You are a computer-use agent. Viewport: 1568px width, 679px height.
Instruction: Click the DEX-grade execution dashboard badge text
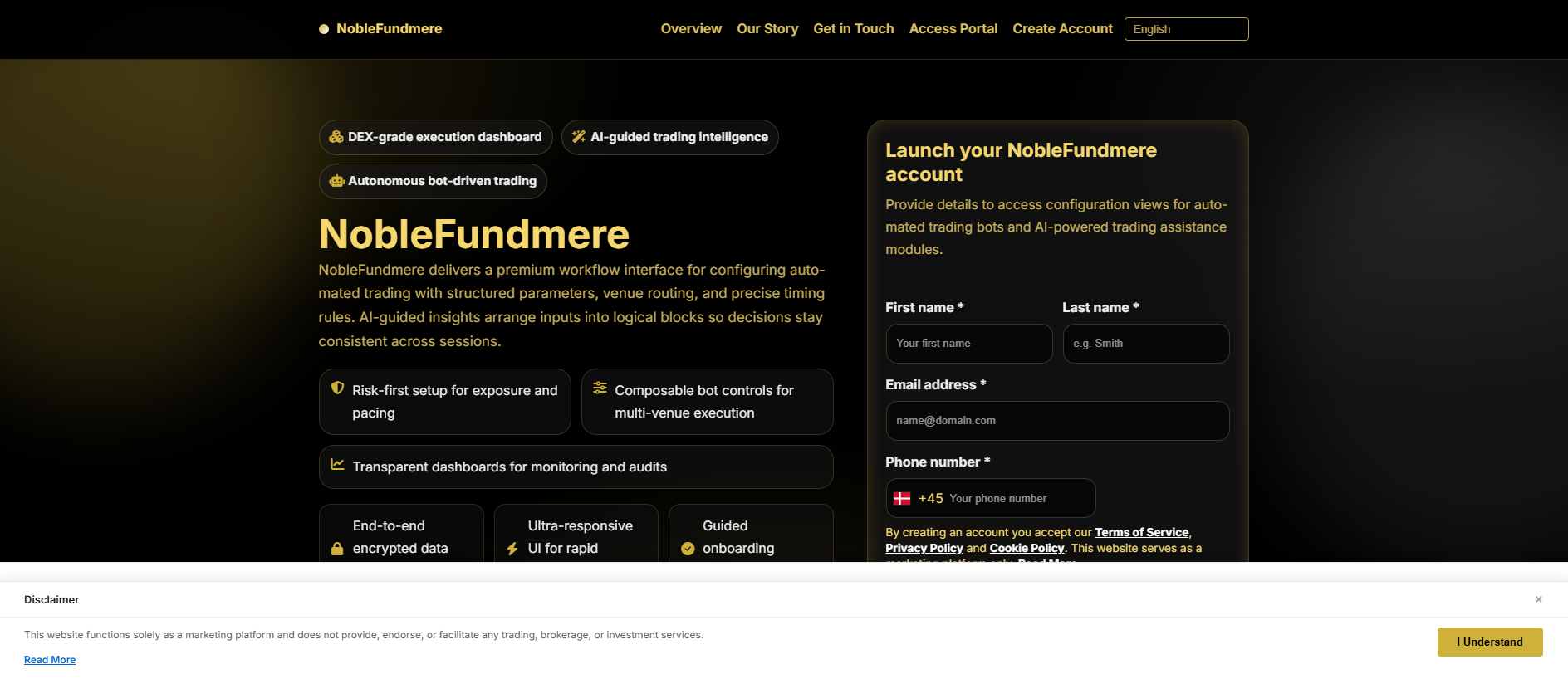click(444, 137)
